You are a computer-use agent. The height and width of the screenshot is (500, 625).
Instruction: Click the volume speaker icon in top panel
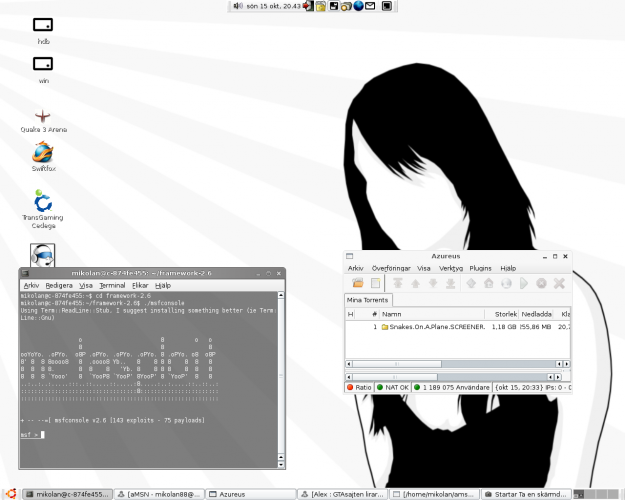240,6
